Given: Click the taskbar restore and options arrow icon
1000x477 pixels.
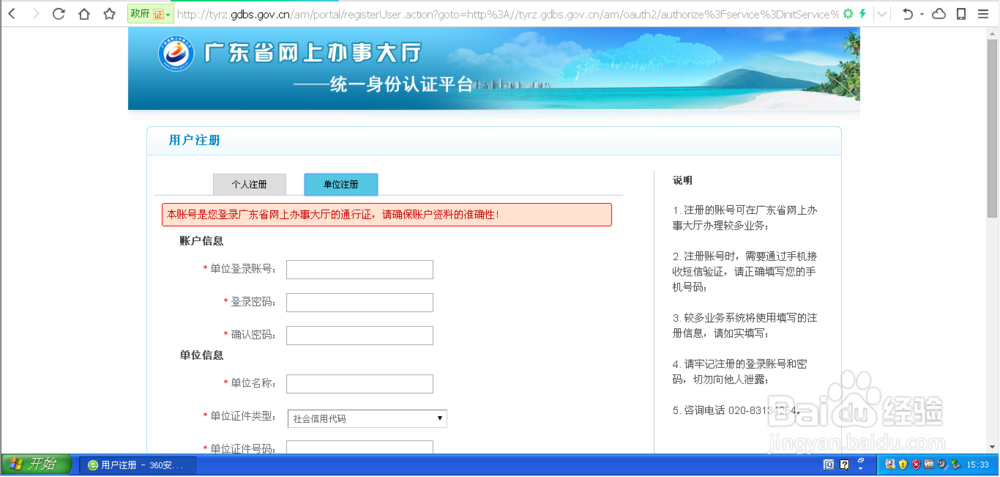Looking at the screenshot, I should click(x=861, y=464).
